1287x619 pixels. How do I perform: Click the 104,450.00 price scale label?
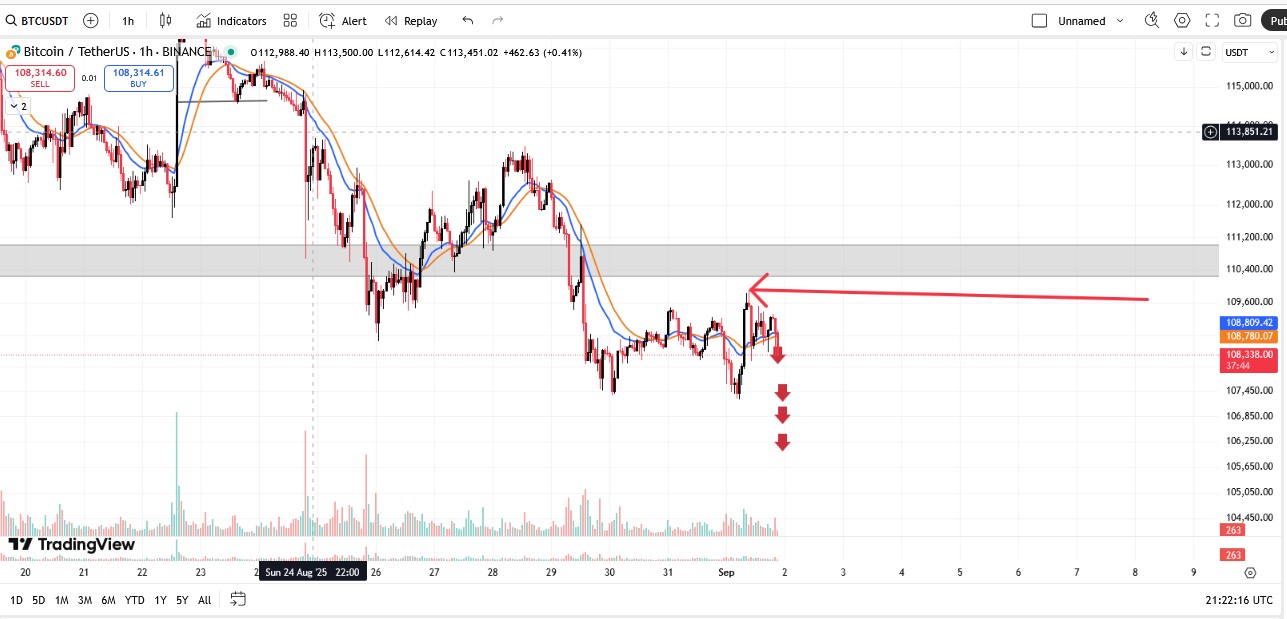click(1248, 517)
